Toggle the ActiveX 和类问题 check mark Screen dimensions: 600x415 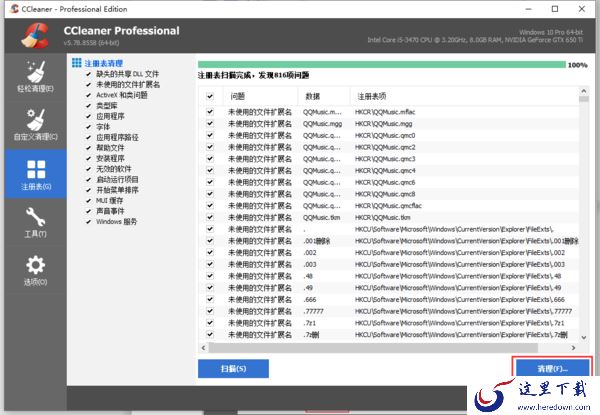click(x=88, y=95)
